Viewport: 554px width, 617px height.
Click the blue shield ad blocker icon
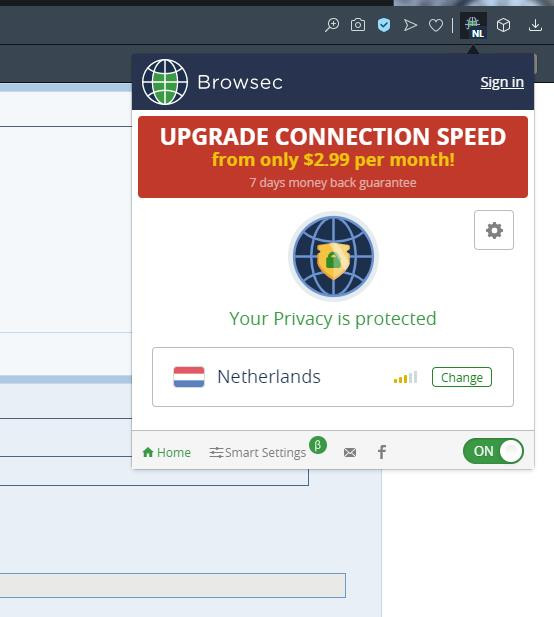384,25
